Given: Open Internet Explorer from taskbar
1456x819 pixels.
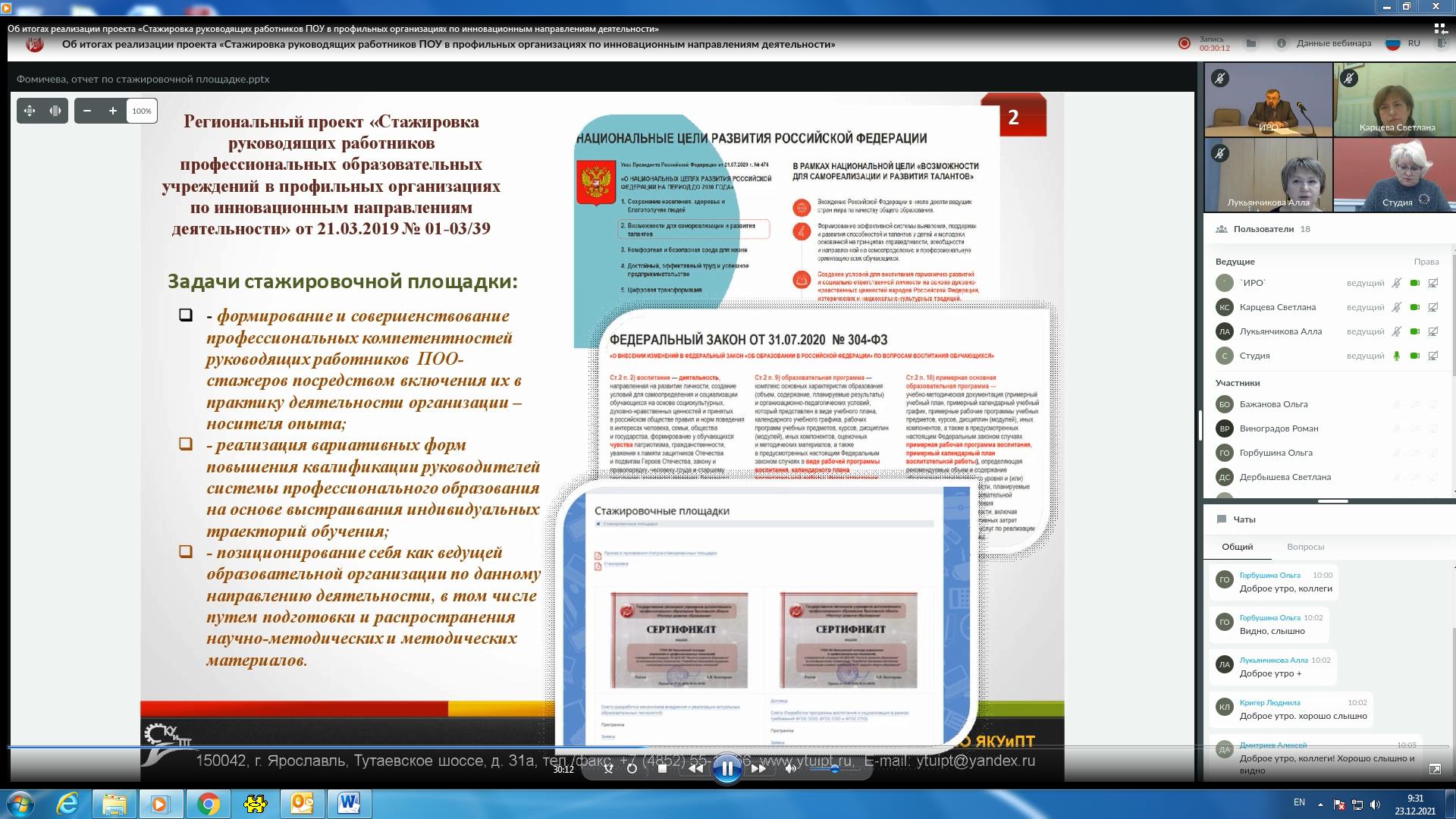Looking at the screenshot, I should click(x=68, y=804).
